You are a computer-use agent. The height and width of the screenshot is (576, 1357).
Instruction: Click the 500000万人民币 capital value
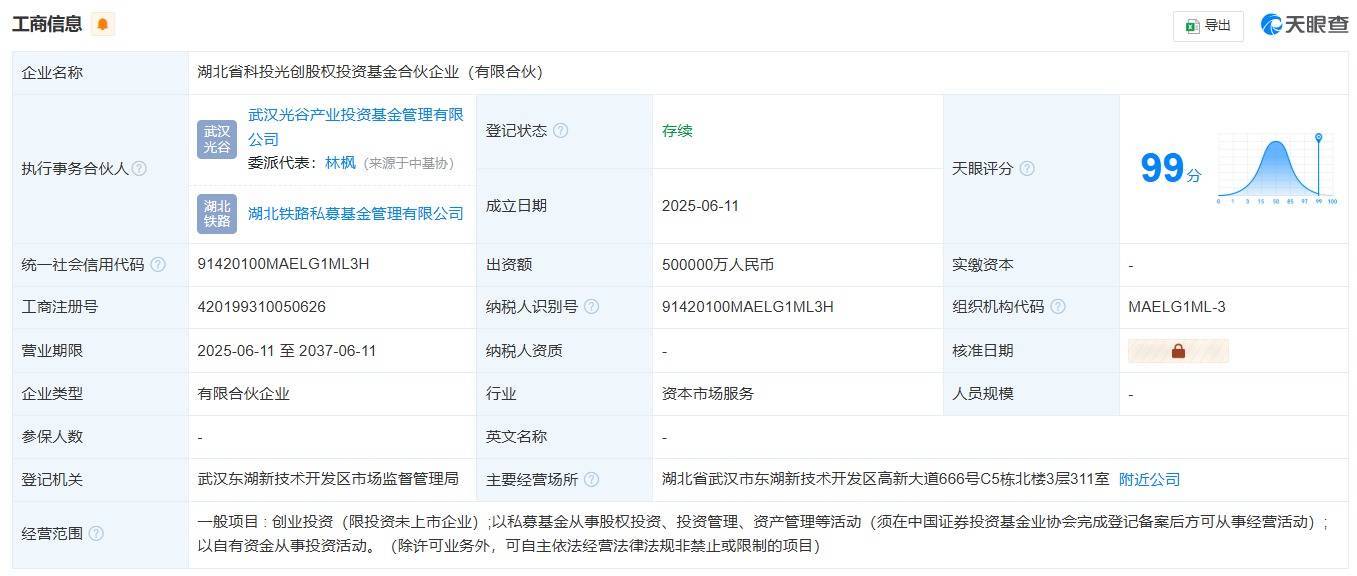(718, 265)
